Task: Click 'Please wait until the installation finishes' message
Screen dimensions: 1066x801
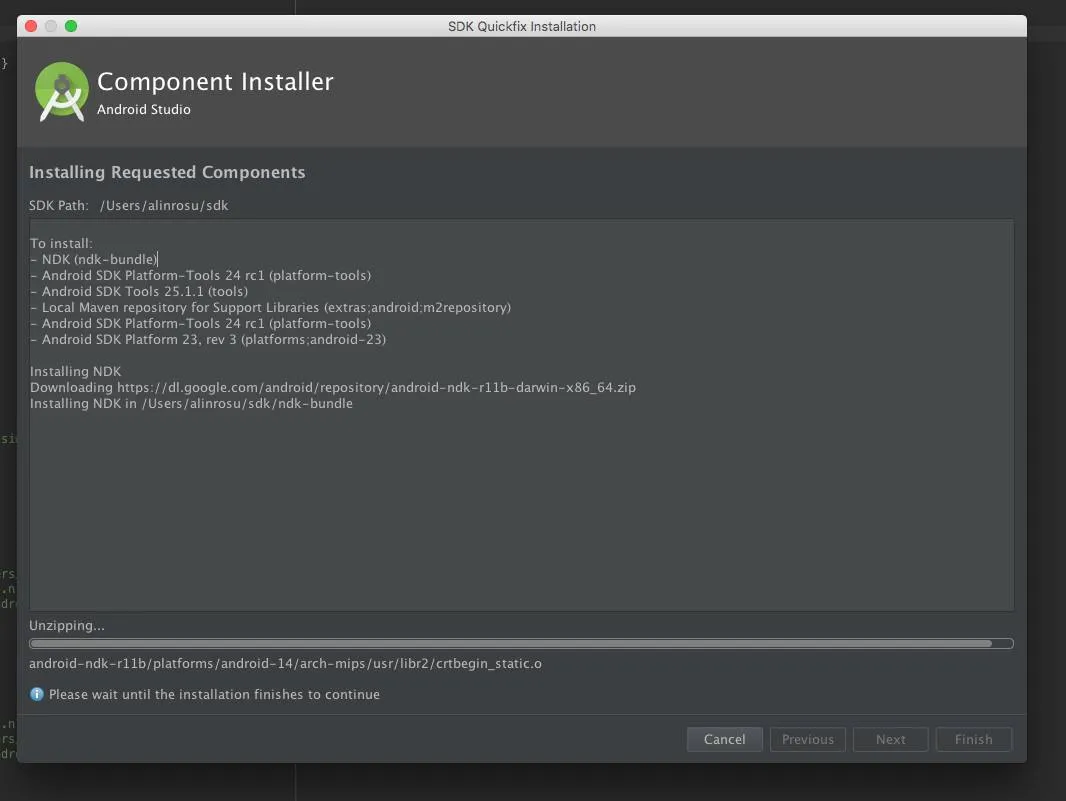Action: tap(214, 694)
